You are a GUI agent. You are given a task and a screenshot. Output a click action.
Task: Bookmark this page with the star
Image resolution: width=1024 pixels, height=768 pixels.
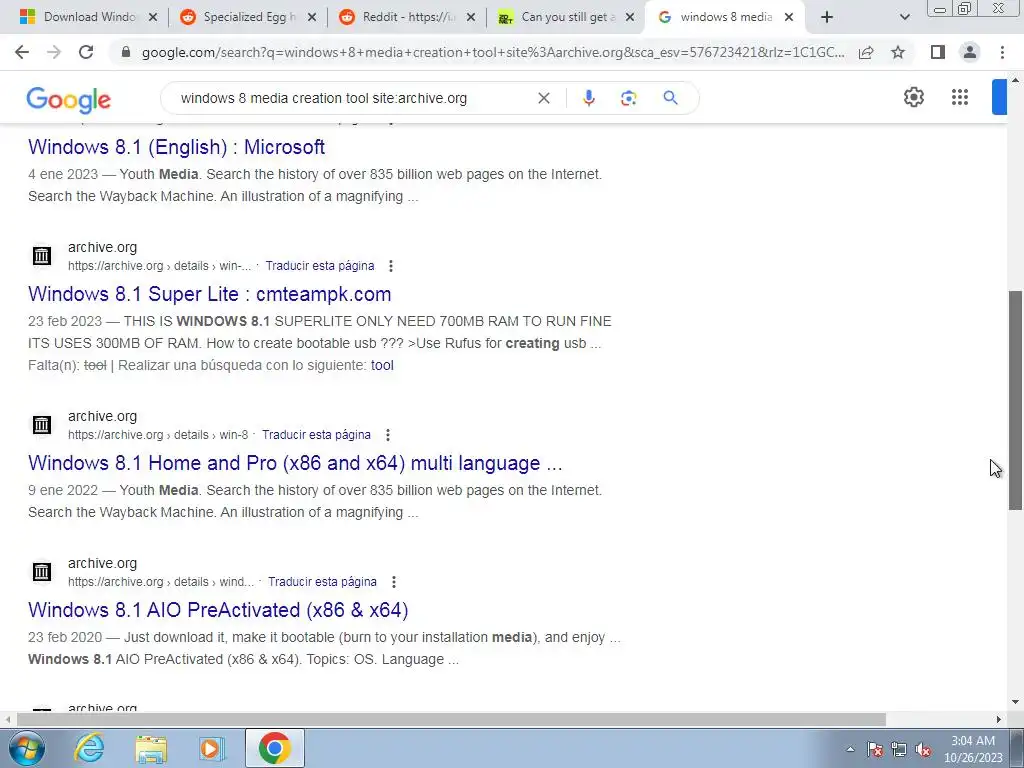[898, 52]
